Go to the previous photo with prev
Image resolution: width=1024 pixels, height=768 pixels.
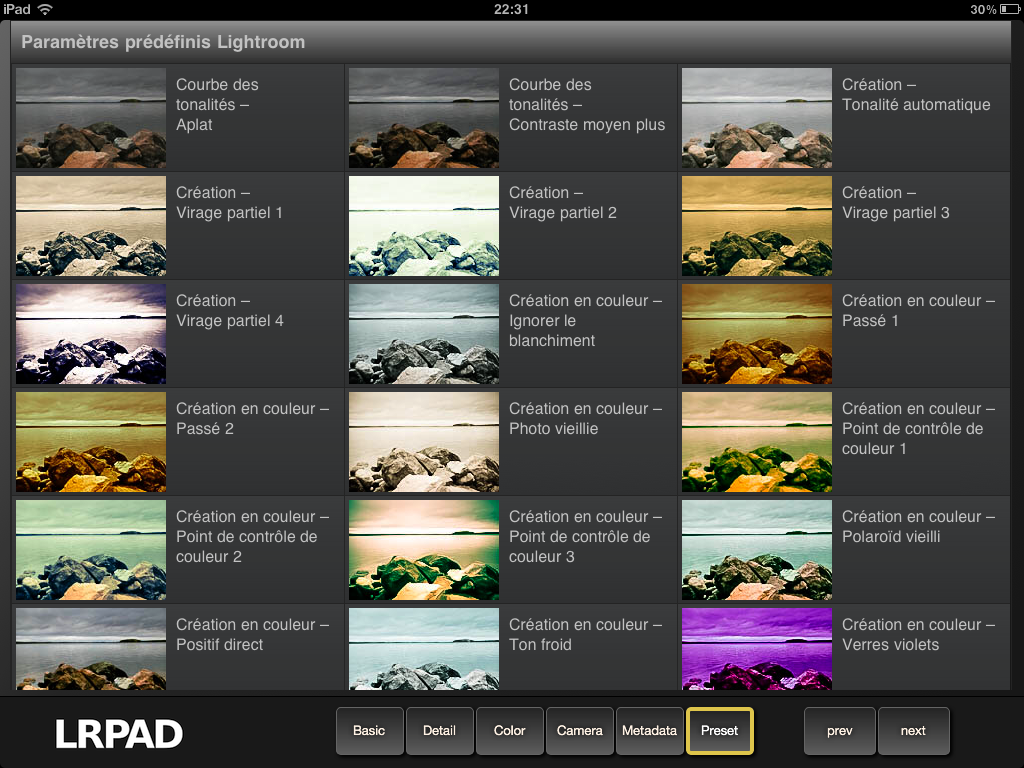coord(839,731)
